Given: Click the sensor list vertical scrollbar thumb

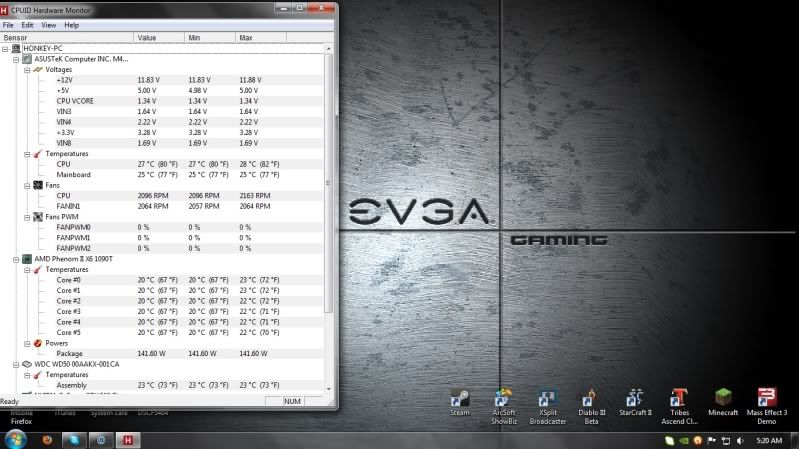Looking at the screenshot, I should 328,183.
